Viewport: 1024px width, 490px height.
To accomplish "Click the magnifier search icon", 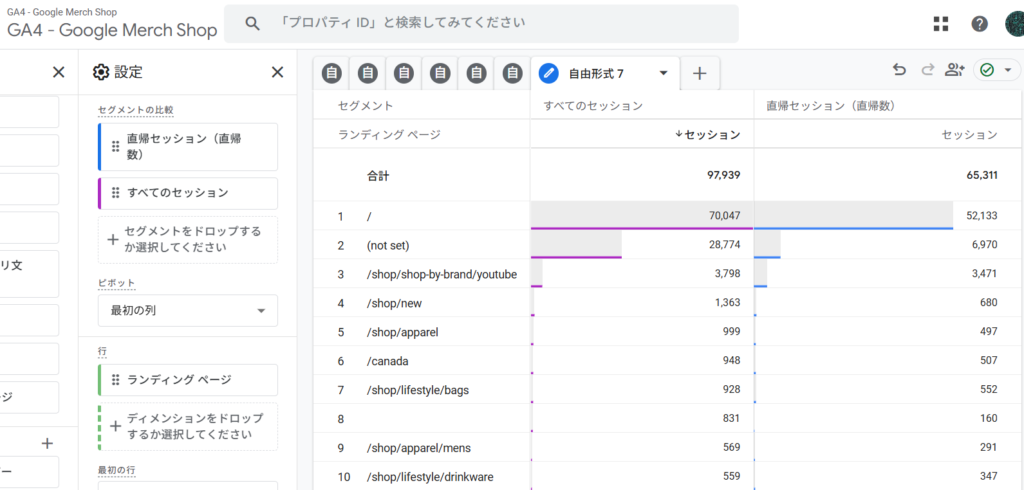I will pyautogui.click(x=253, y=23).
